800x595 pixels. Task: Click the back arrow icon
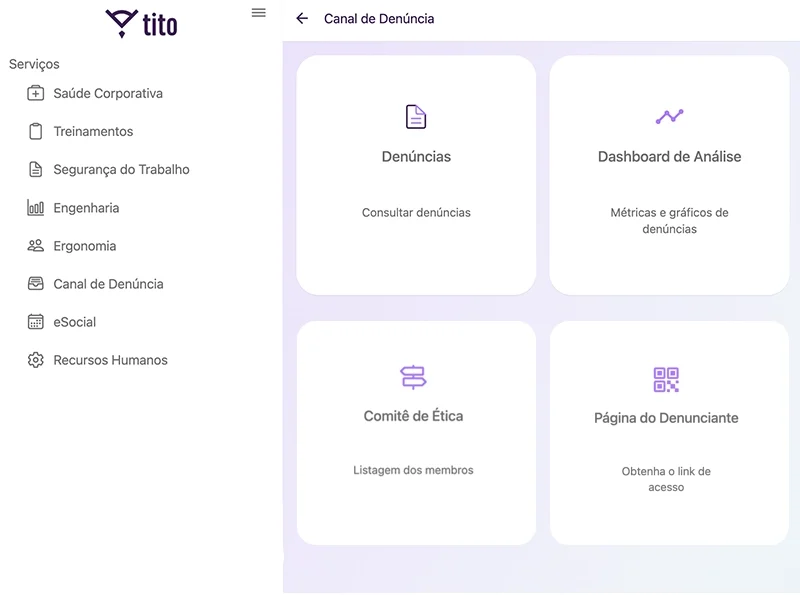point(302,19)
